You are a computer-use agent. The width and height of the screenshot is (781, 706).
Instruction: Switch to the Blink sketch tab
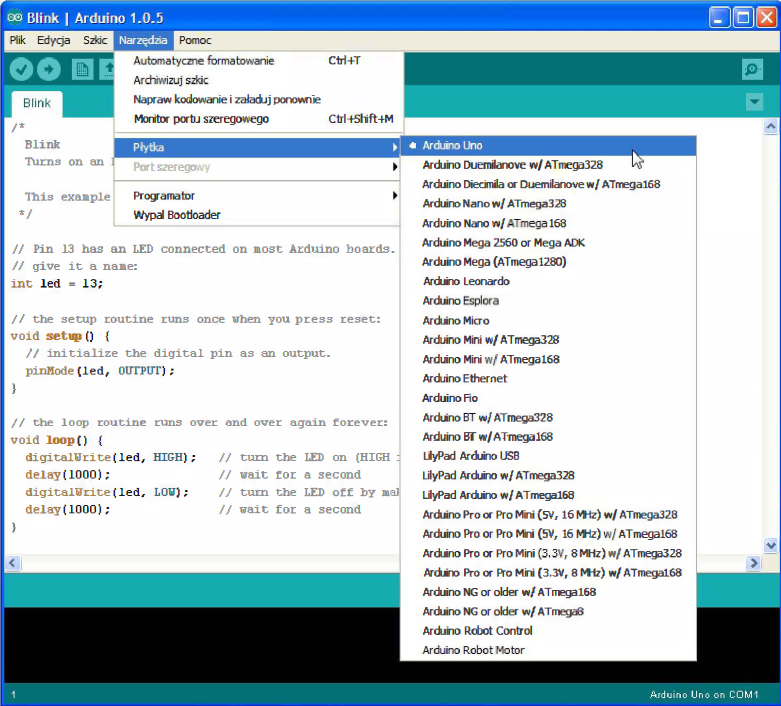pos(37,103)
